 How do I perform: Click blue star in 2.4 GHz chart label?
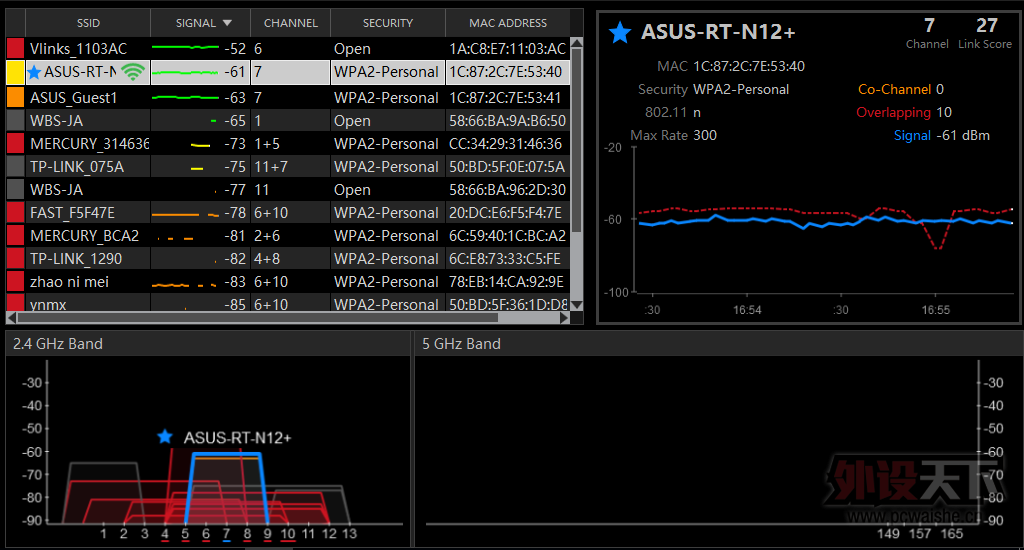click(165, 436)
